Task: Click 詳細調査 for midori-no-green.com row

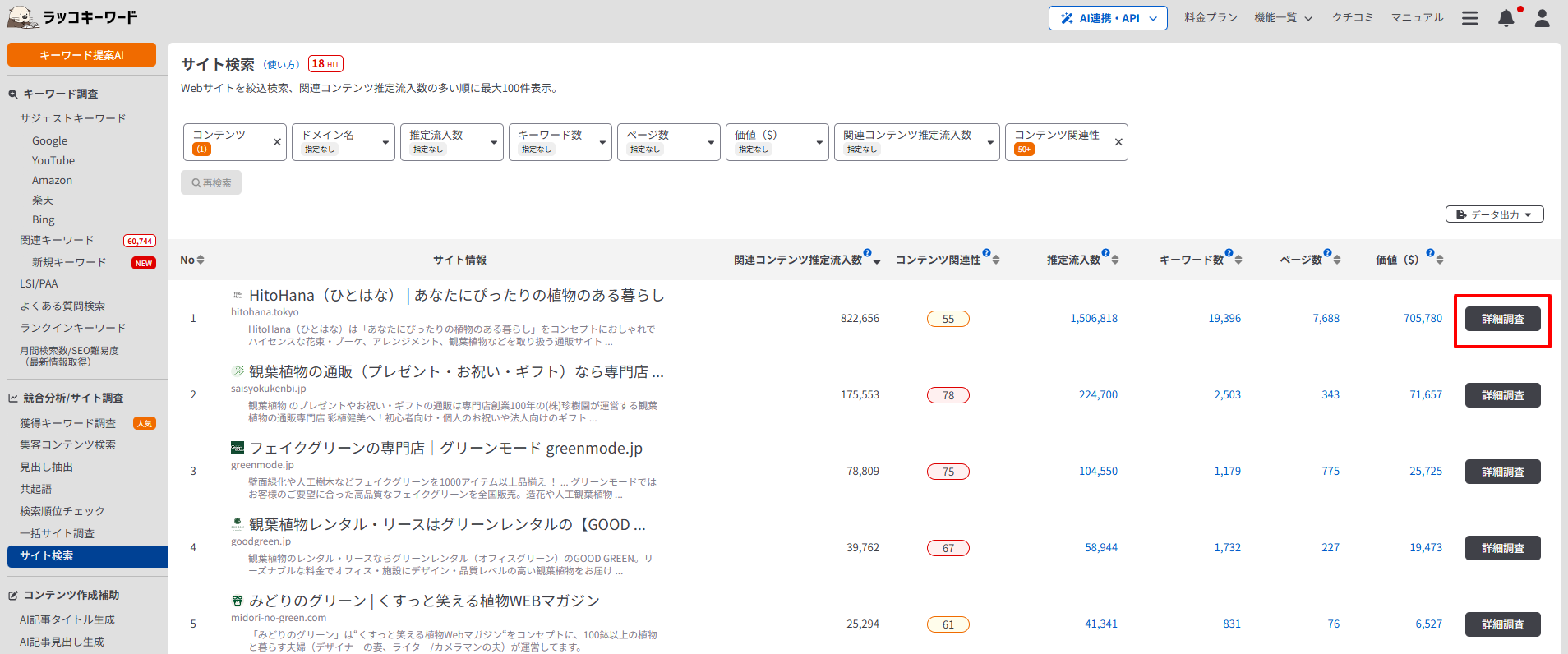Action: [1502, 624]
